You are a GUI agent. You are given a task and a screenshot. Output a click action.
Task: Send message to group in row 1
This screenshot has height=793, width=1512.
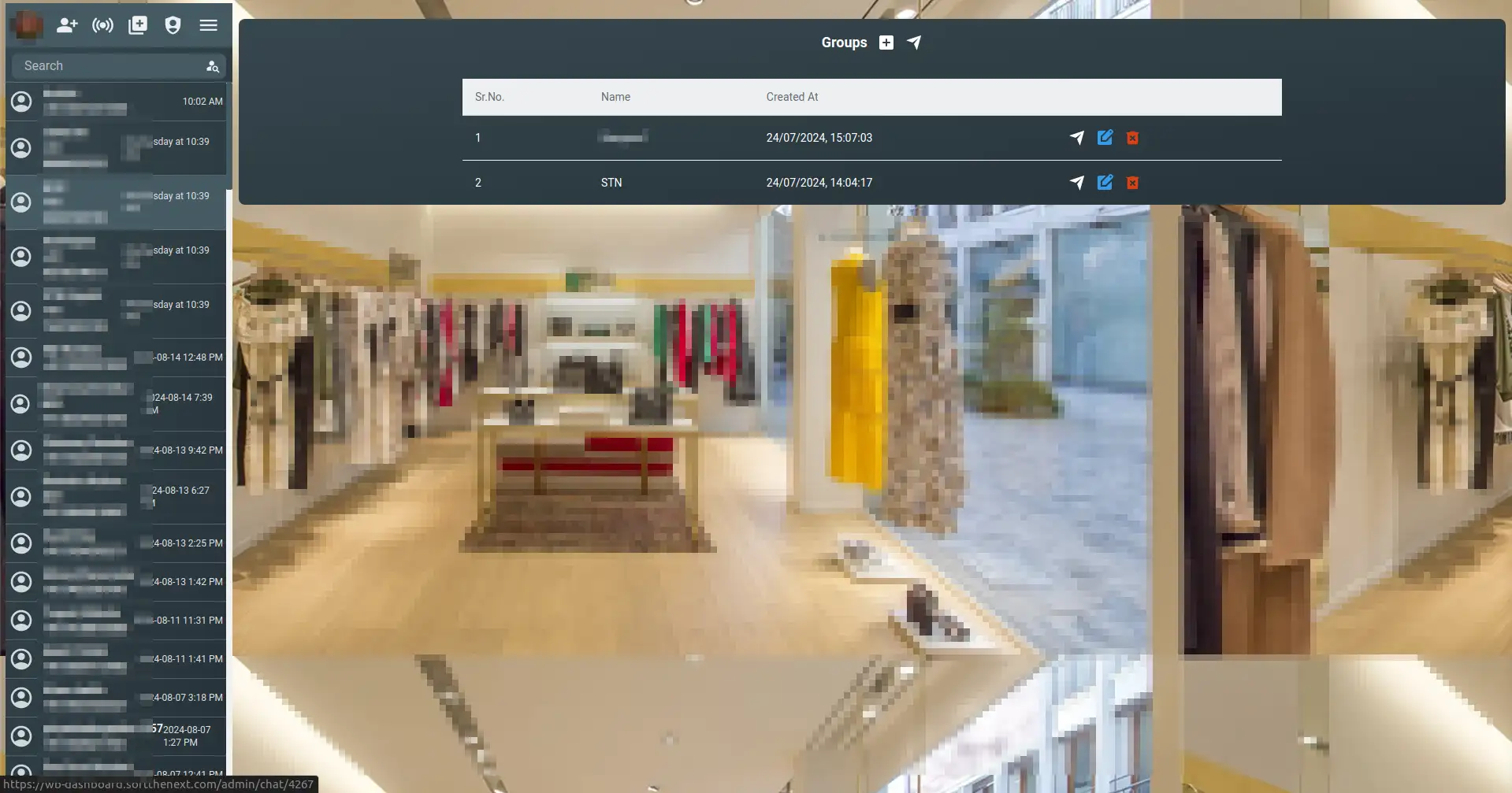[x=1076, y=138]
